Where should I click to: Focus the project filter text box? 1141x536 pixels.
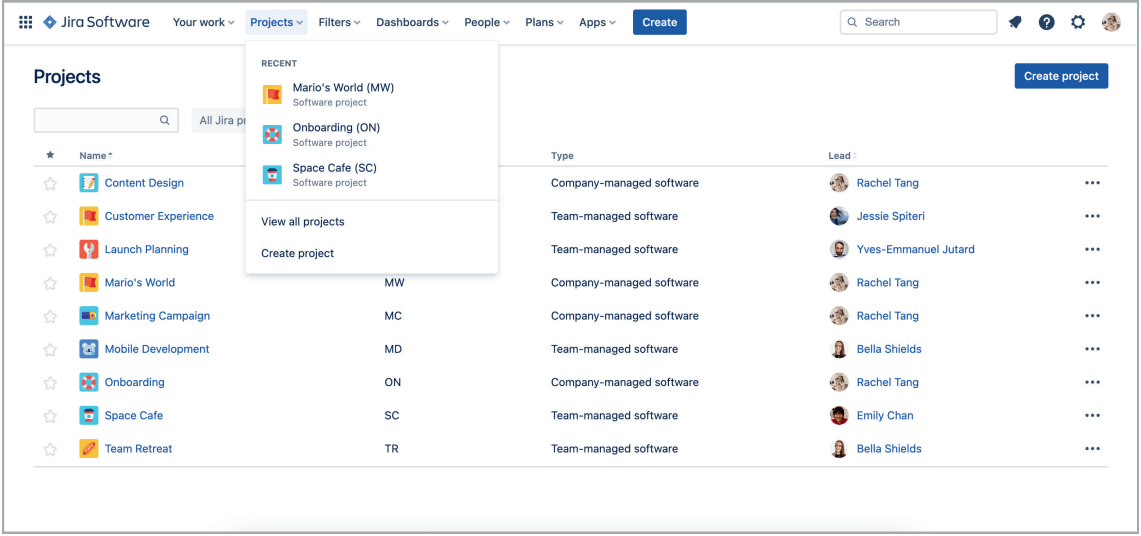[x=106, y=121]
